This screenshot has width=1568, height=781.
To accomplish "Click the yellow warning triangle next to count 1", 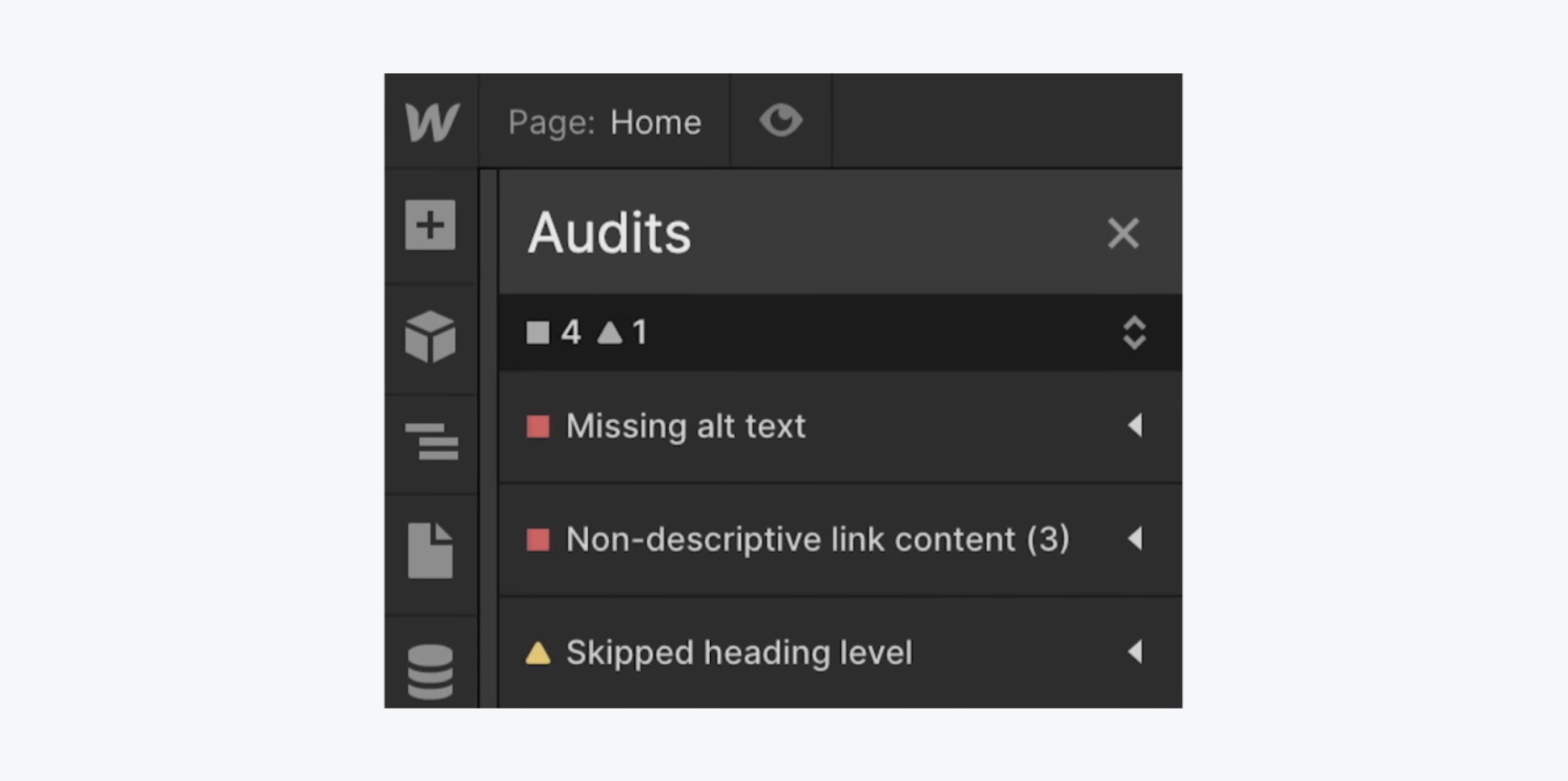I will click(610, 332).
